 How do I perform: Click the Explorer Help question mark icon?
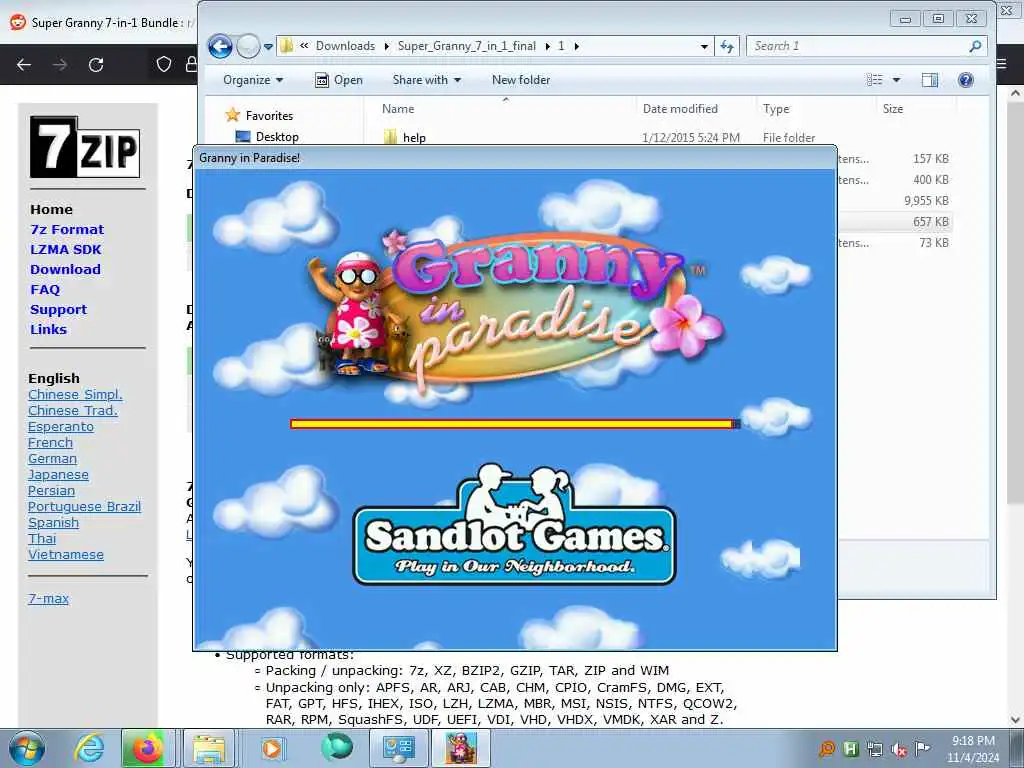(x=965, y=80)
